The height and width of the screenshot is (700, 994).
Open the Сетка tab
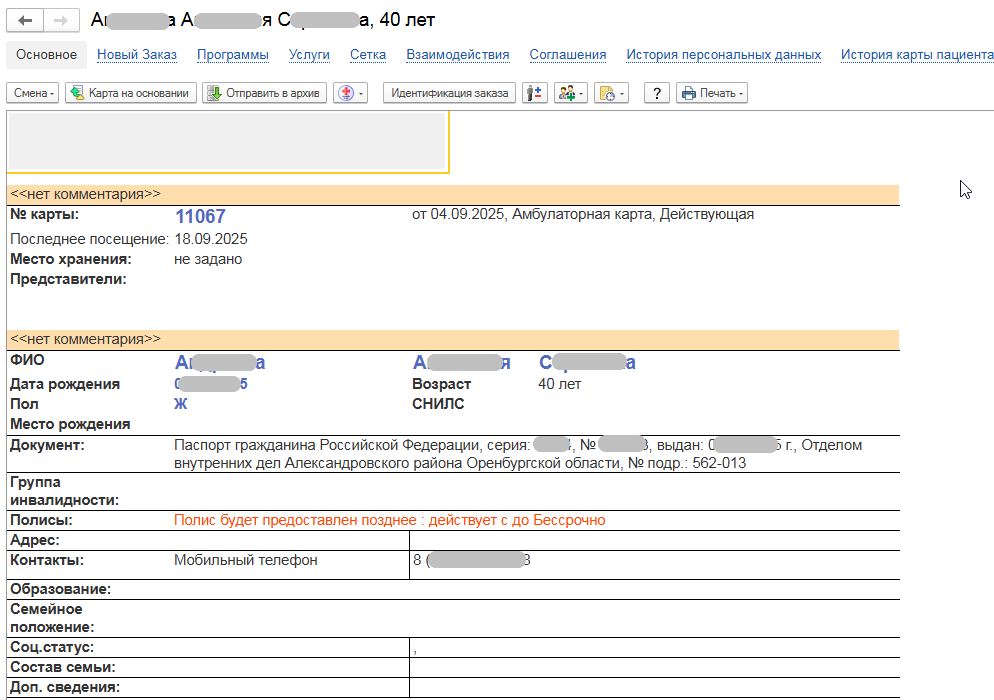pyautogui.click(x=368, y=55)
